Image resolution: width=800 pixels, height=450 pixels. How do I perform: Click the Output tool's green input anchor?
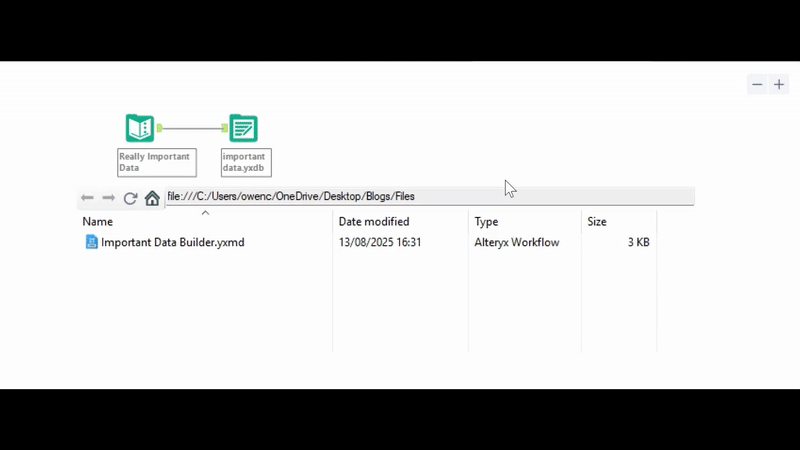224,128
